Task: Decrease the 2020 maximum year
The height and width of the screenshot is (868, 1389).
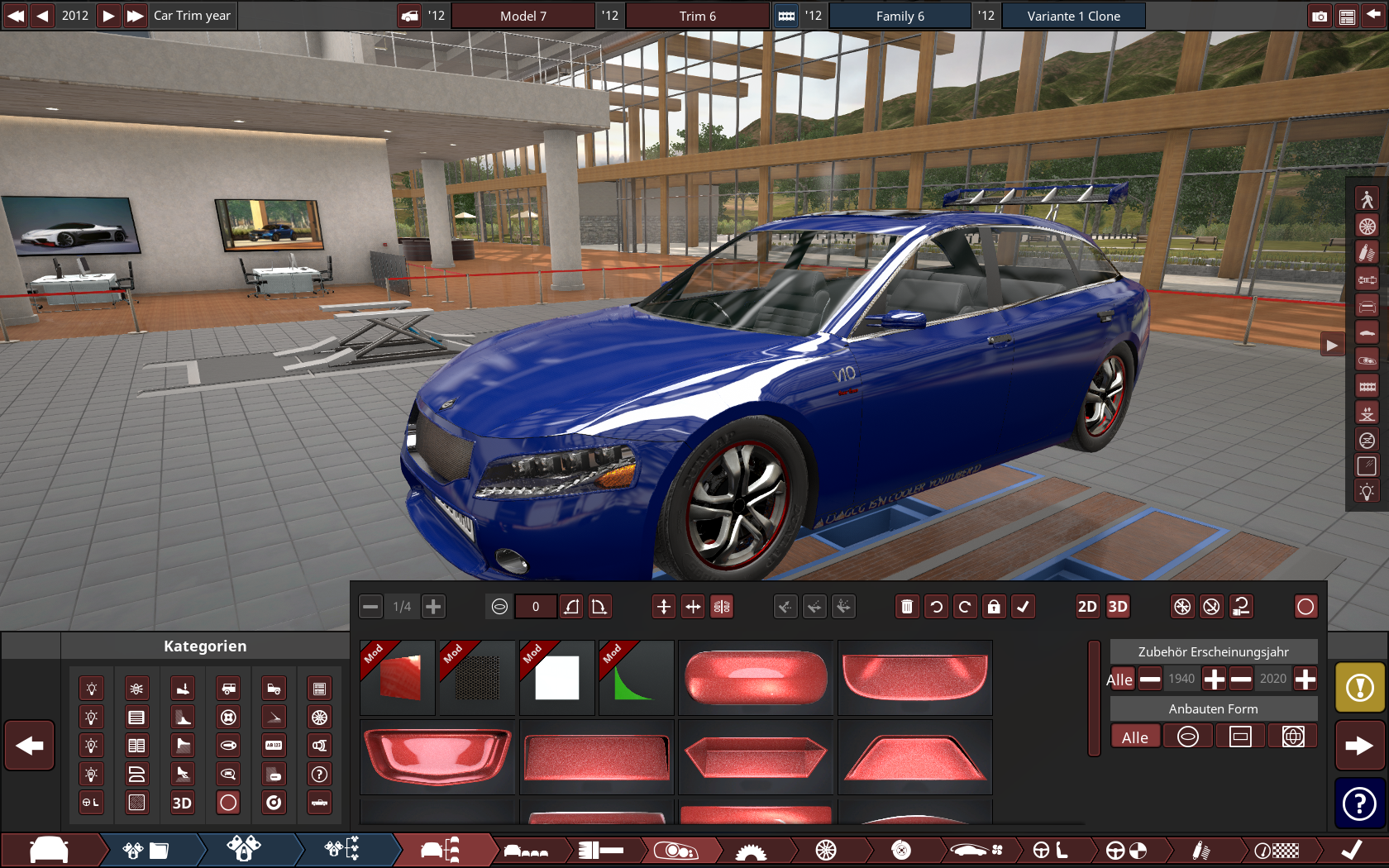Action: coord(1241,680)
